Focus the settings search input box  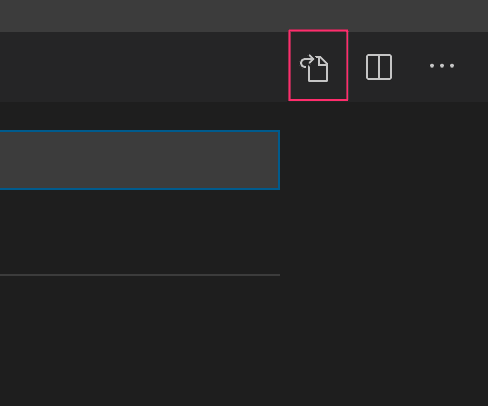tap(140, 160)
